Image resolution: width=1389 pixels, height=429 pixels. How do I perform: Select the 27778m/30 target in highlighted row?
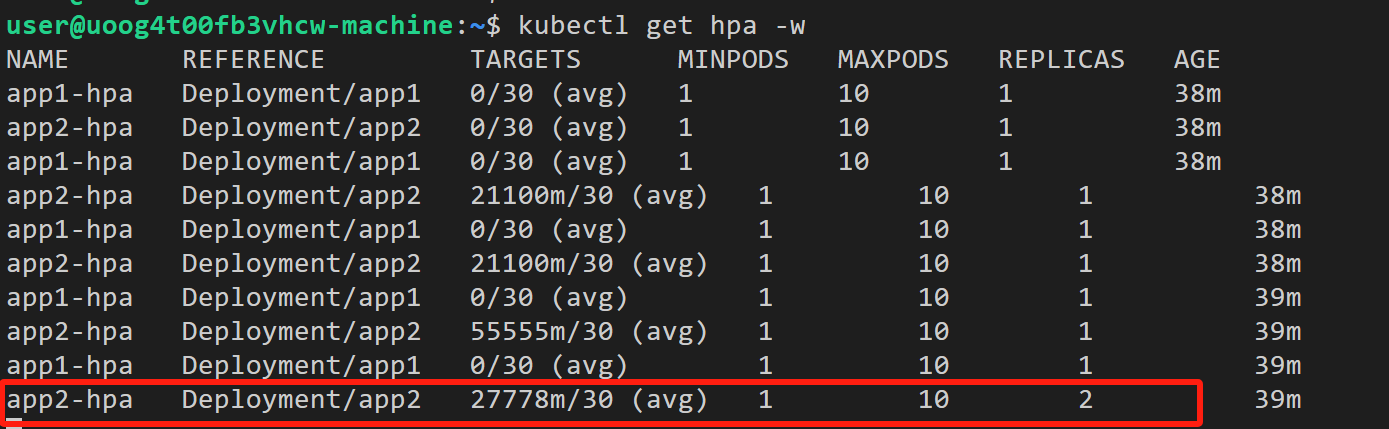click(549, 401)
